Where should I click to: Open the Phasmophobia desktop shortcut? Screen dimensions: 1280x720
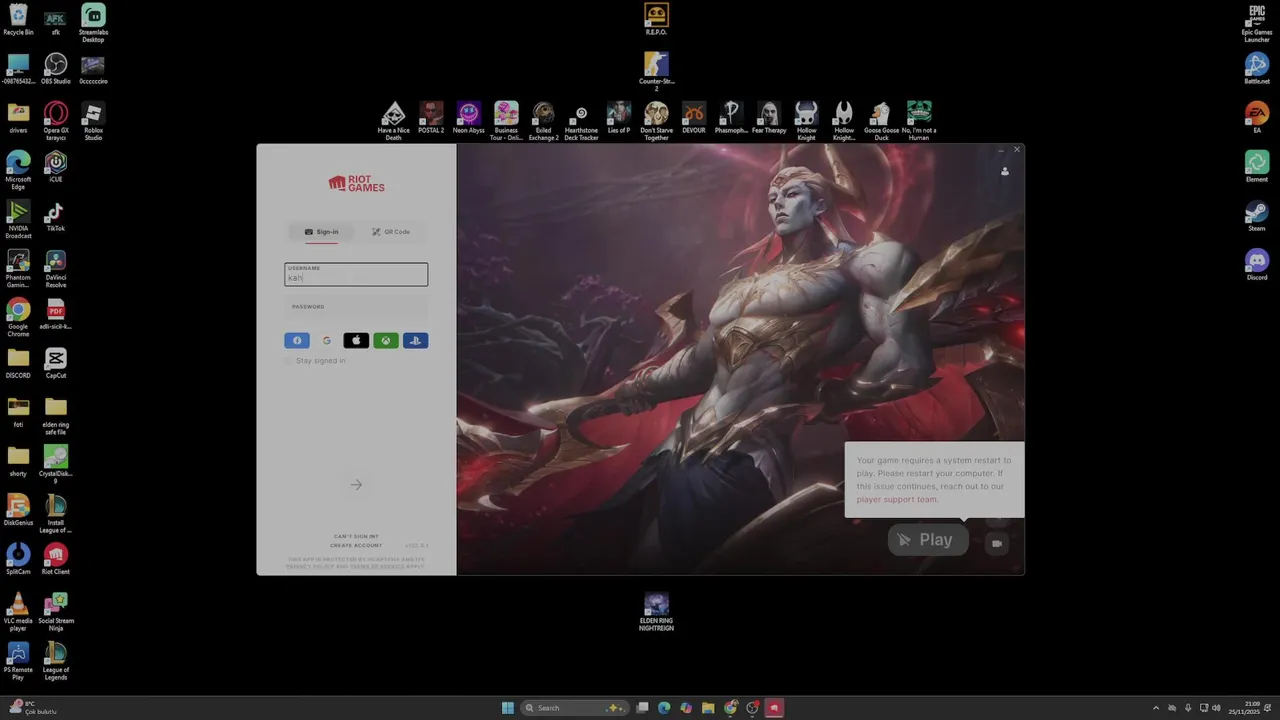731,117
